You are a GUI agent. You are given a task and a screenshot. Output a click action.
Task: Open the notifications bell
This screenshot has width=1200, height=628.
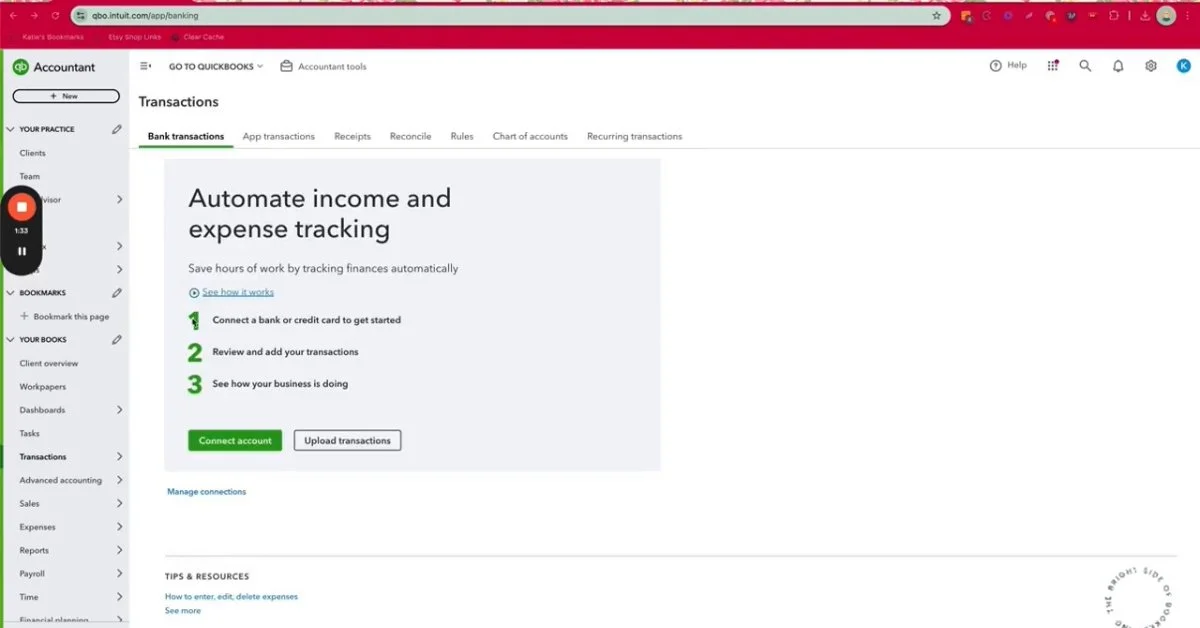[x=1118, y=66]
